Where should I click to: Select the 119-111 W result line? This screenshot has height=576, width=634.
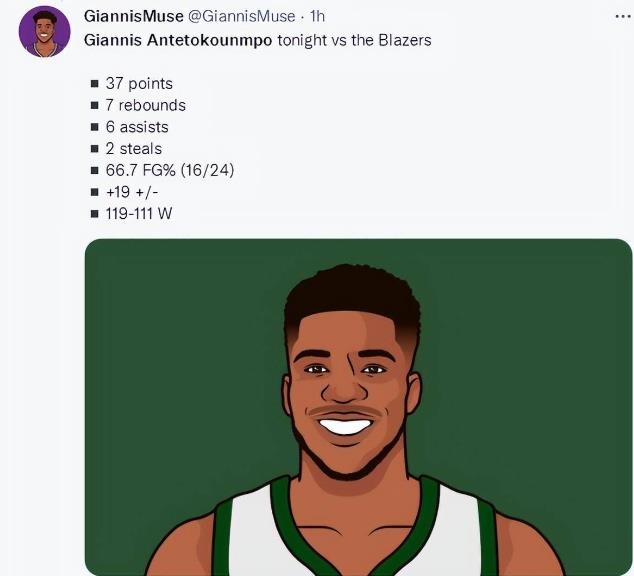coord(138,214)
